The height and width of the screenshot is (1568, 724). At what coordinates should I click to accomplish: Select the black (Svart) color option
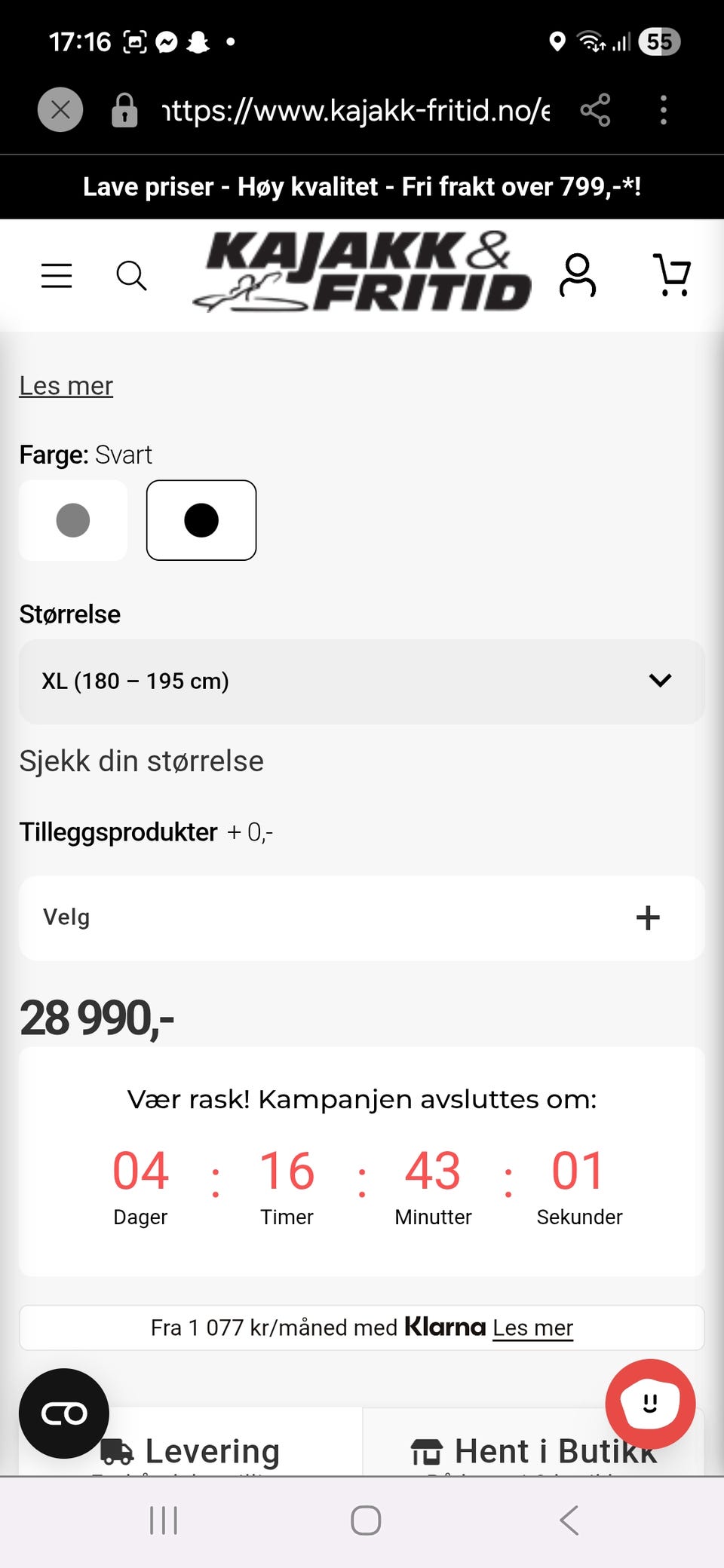tap(201, 520)
